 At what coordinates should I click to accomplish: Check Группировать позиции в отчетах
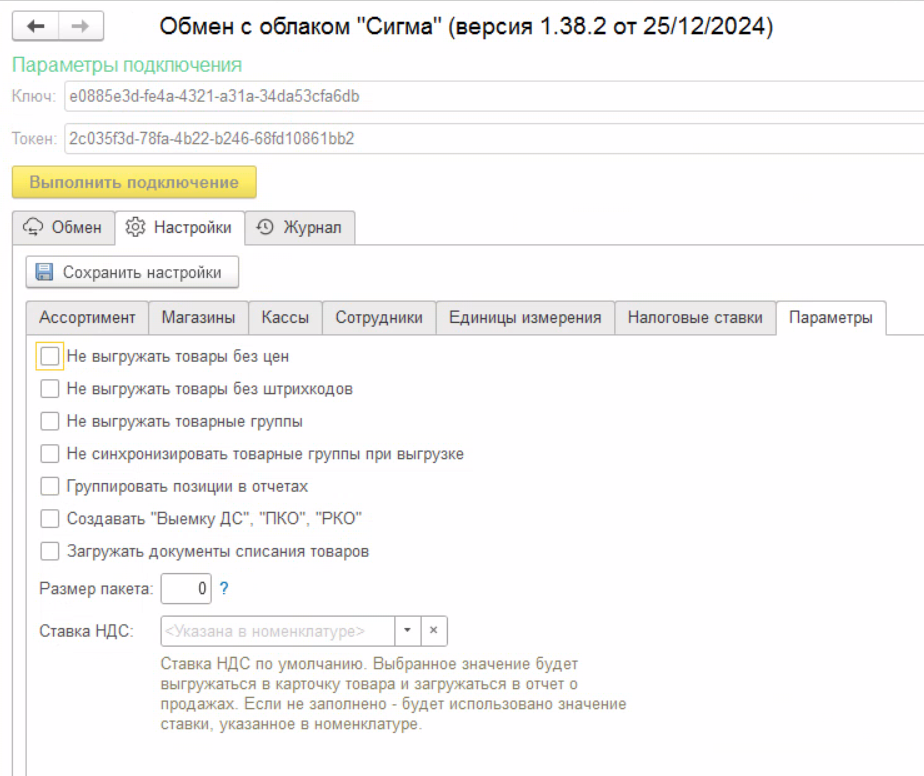click(x=50, y=486)
